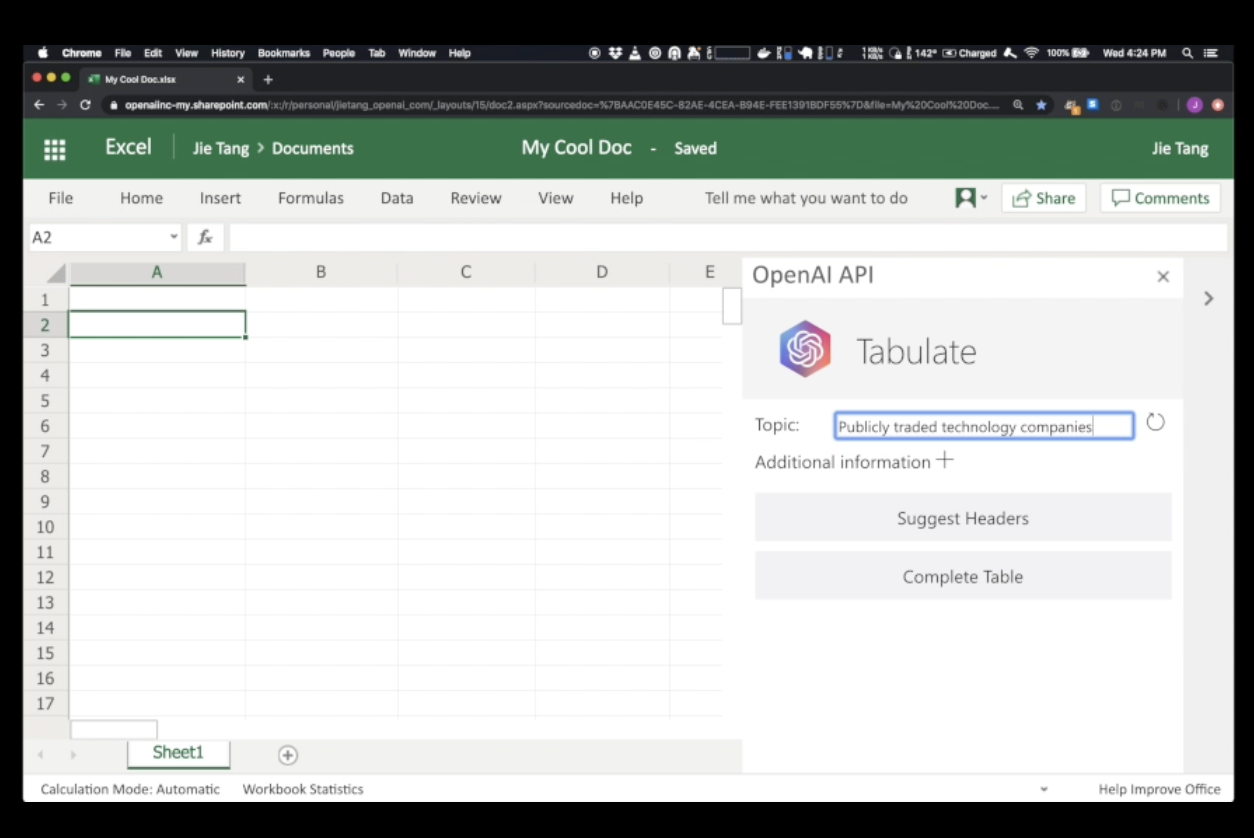Click the Share button
This screenshot has height=838, width=1254.
[x=1043, y=198]
